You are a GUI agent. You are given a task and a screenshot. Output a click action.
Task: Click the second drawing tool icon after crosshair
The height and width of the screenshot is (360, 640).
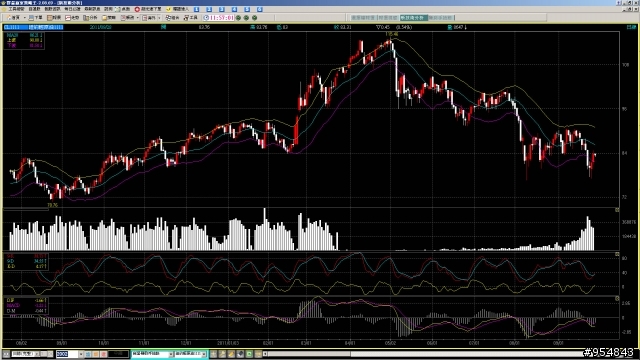coord(222,354)
